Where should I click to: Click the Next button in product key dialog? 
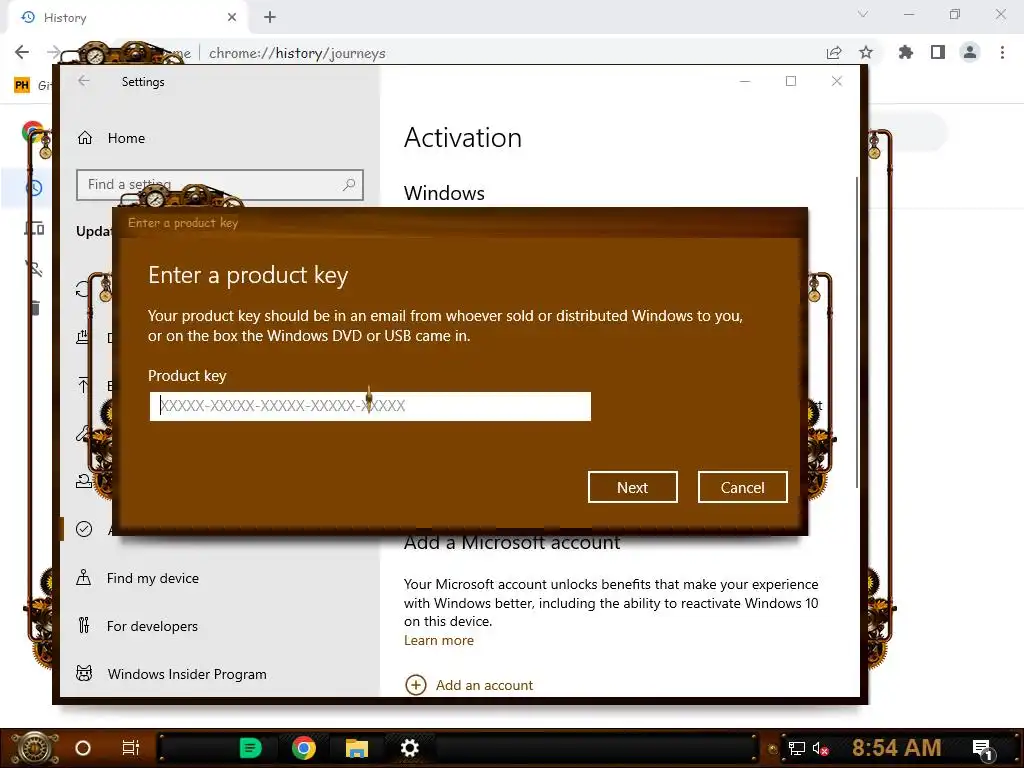pyautogui.click(x=632, y=487)
